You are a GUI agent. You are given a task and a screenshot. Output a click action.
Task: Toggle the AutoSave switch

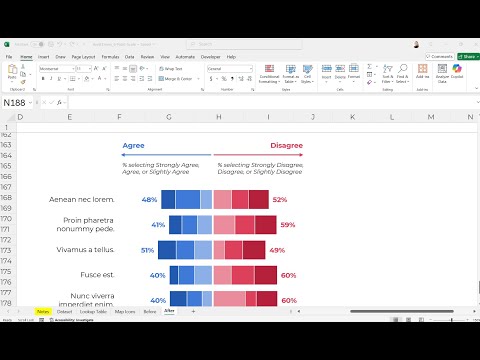[x=38, y=44]
